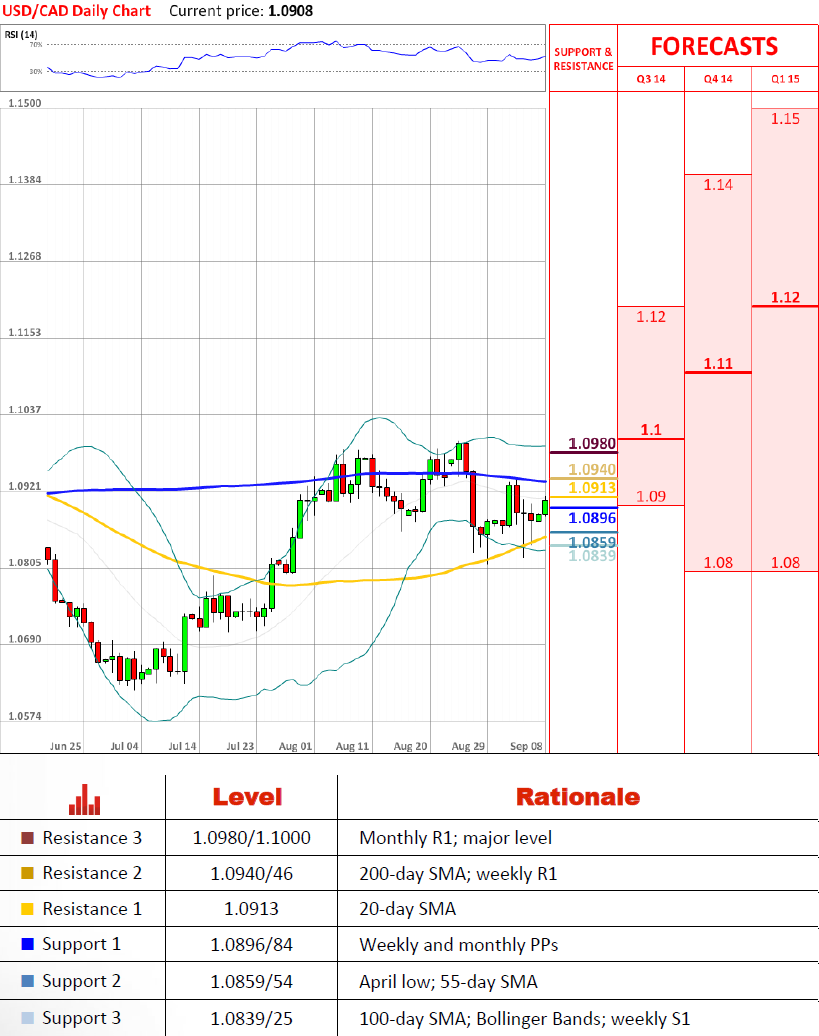Click the RSI (14) indicator label
This screenshot has height=1036, width=819.
click(x=21, y=34)
